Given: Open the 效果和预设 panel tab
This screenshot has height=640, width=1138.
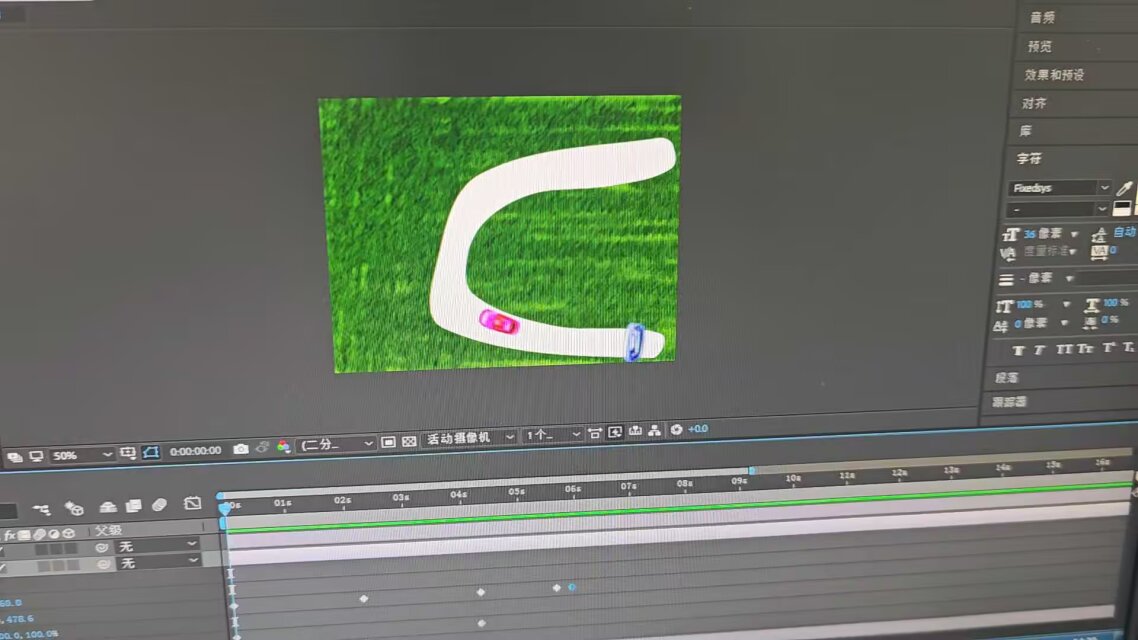Looking at the screenshot, I should [x=1053, y=75].
